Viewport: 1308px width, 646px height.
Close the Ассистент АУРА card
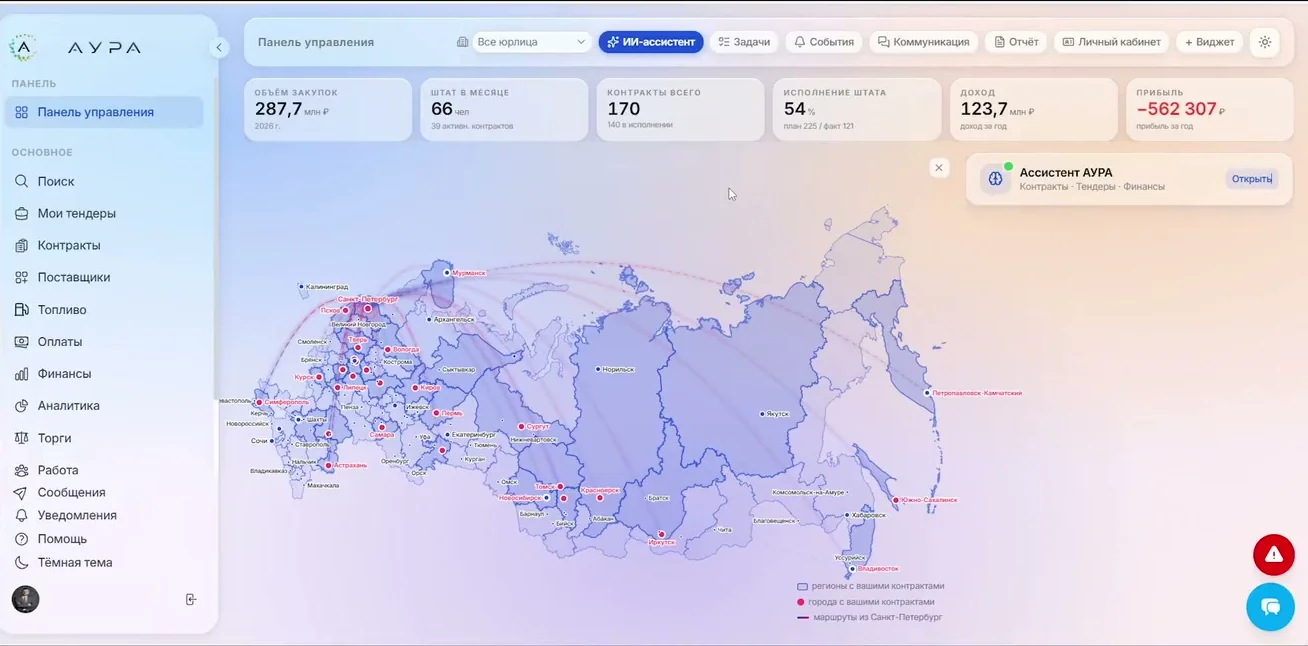[939, 168]
